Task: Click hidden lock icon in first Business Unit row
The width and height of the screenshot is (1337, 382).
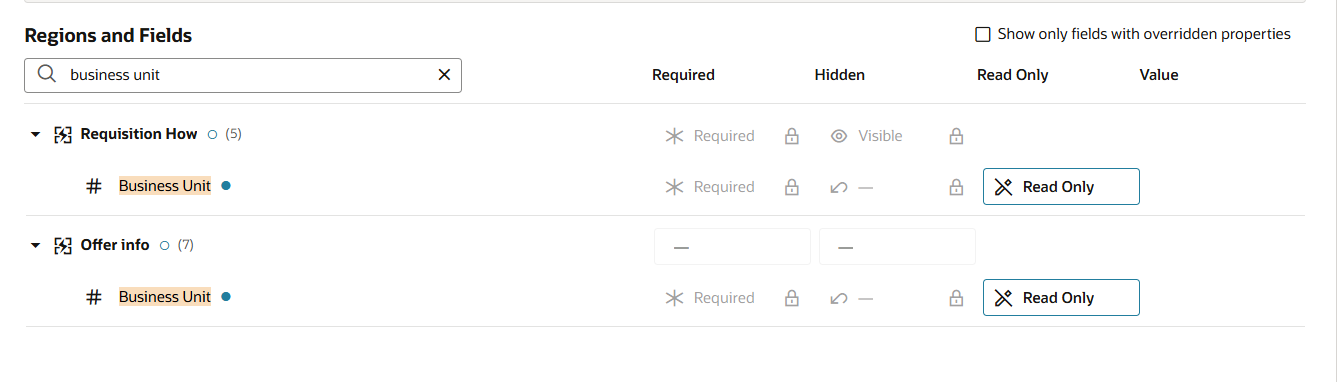Action: pos(956,187)
